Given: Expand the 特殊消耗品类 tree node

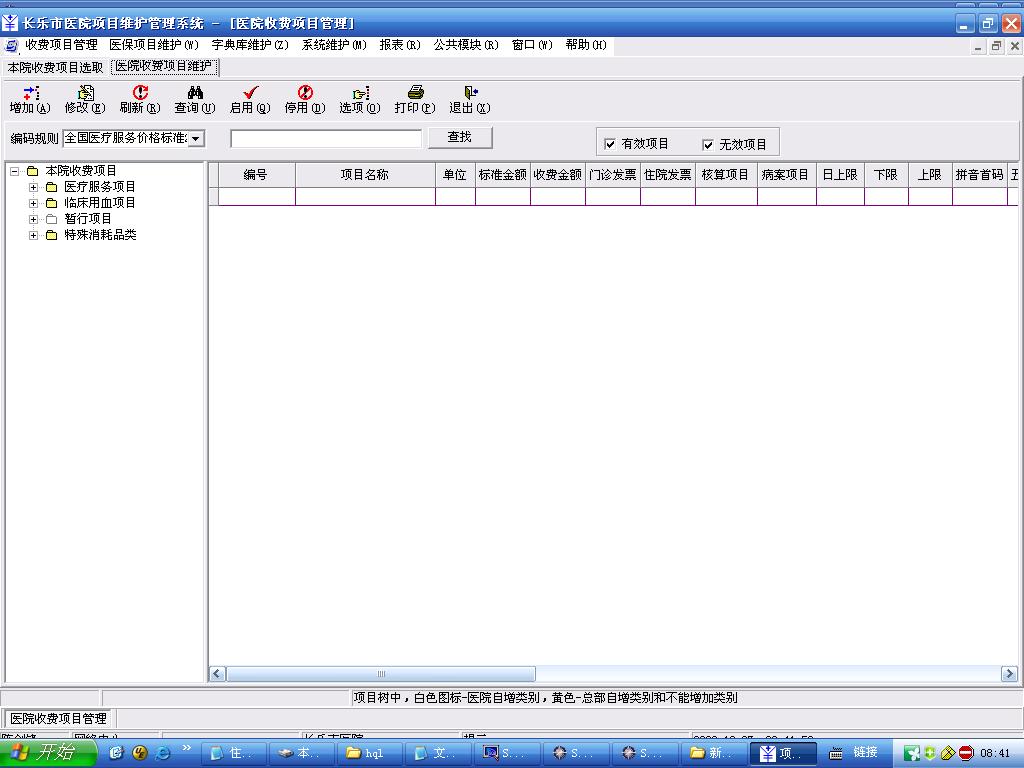Looking at the screenshot, I should pos(33,235).
